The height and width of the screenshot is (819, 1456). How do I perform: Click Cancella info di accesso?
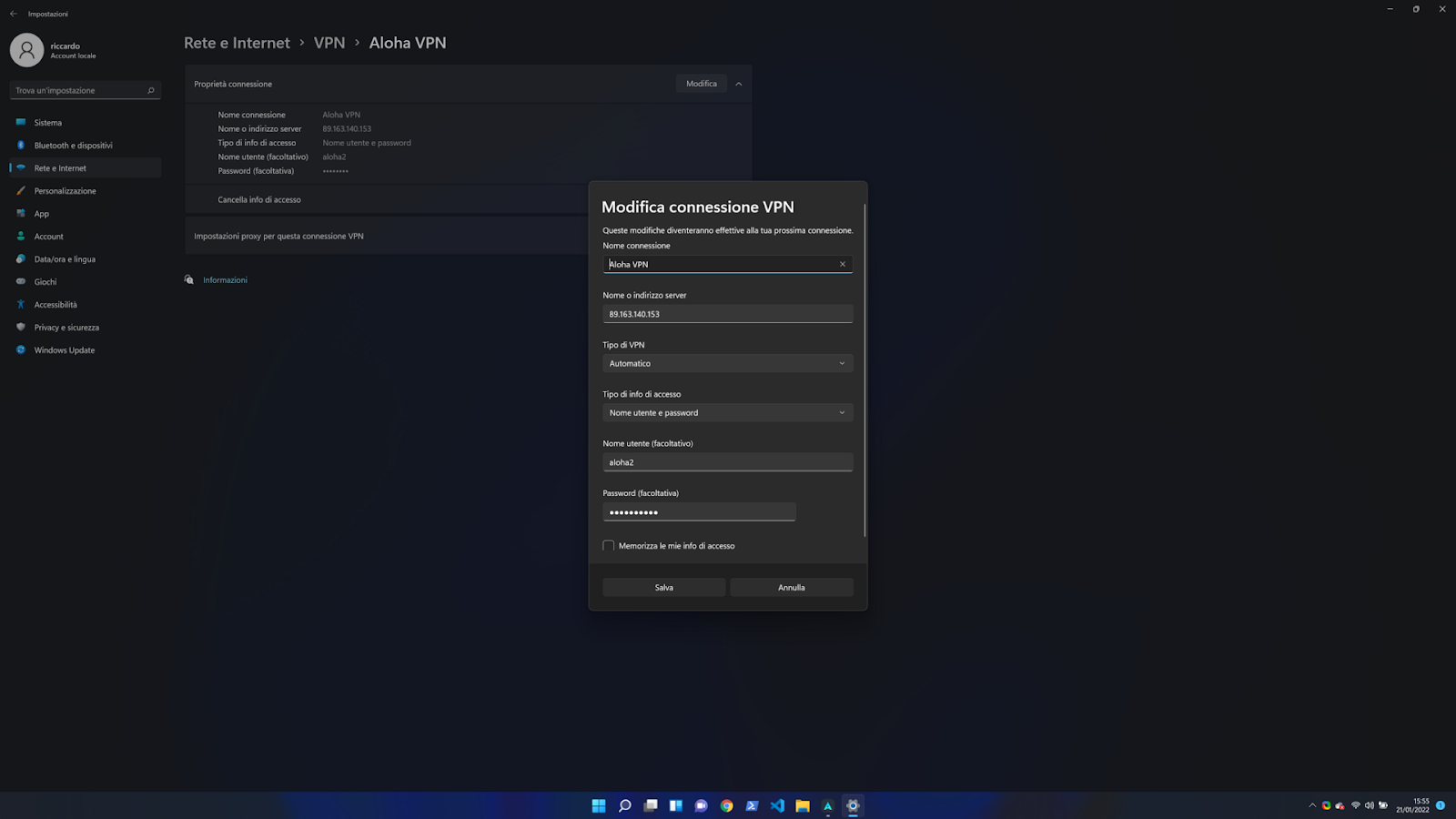coord(259,200)
